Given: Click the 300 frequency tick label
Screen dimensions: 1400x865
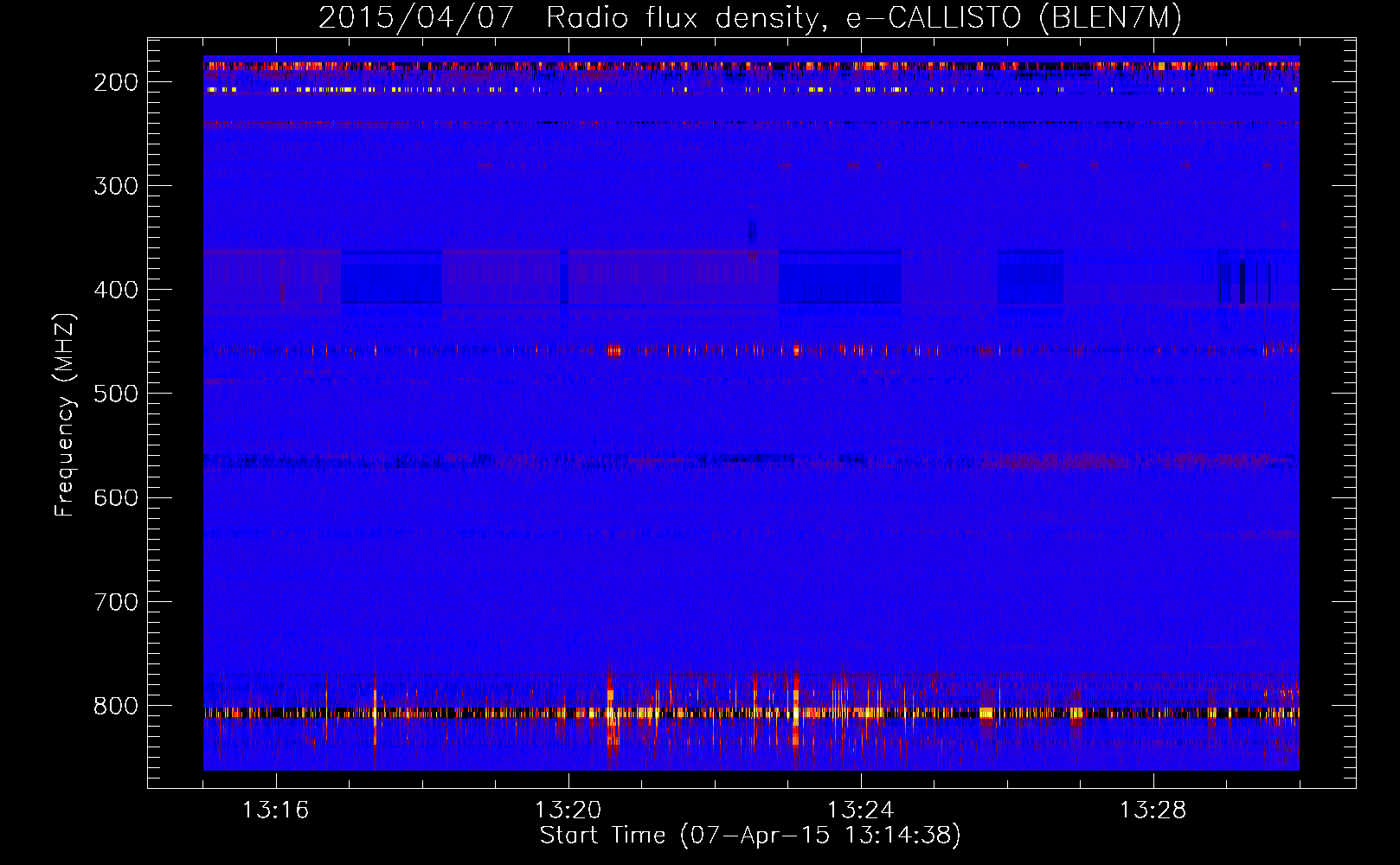Looking at the screenshot, I should (x=116, y=186).
